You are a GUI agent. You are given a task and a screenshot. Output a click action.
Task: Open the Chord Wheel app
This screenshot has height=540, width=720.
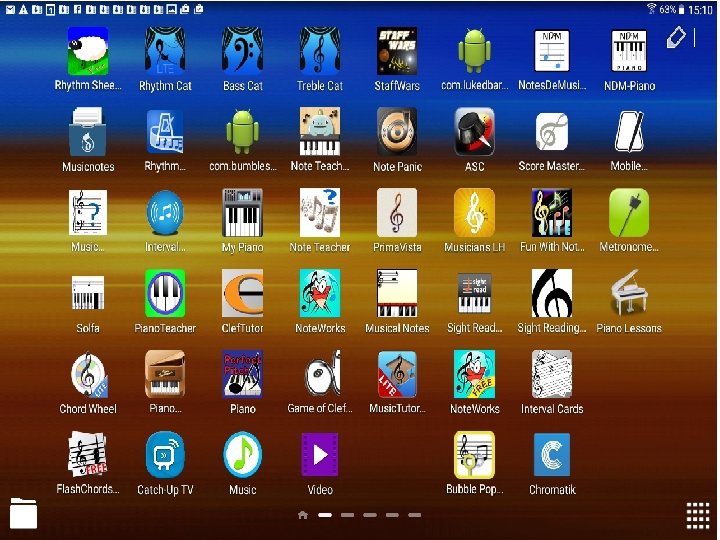point(88,375)
